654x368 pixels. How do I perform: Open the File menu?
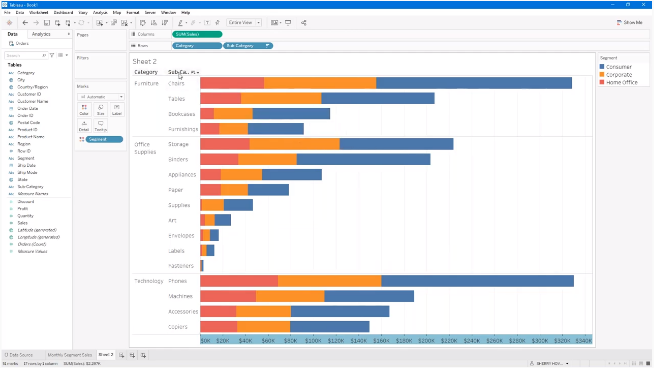pyautogui.click(x=7, y=13)
